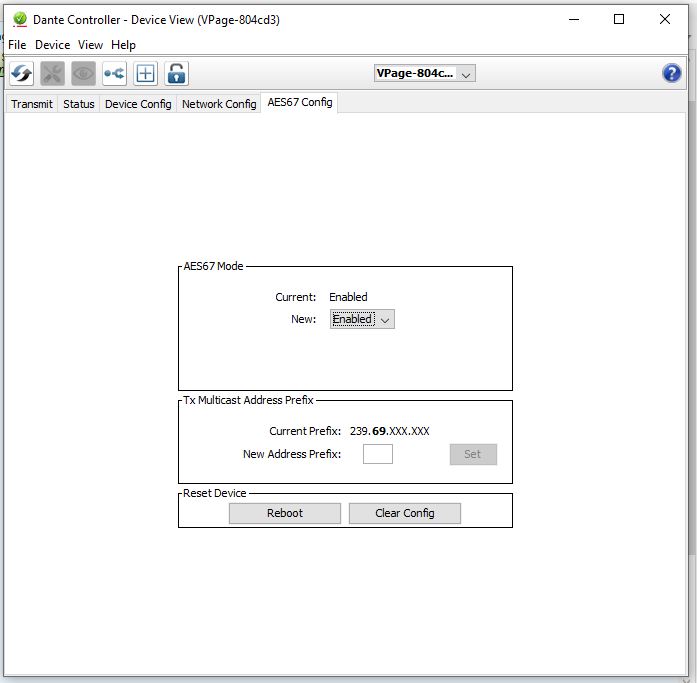This screenshot has width=697, height=683.
Task: Click the Current Prefix value 239.69.XXX.XXX
Action: tap(389, 431)
